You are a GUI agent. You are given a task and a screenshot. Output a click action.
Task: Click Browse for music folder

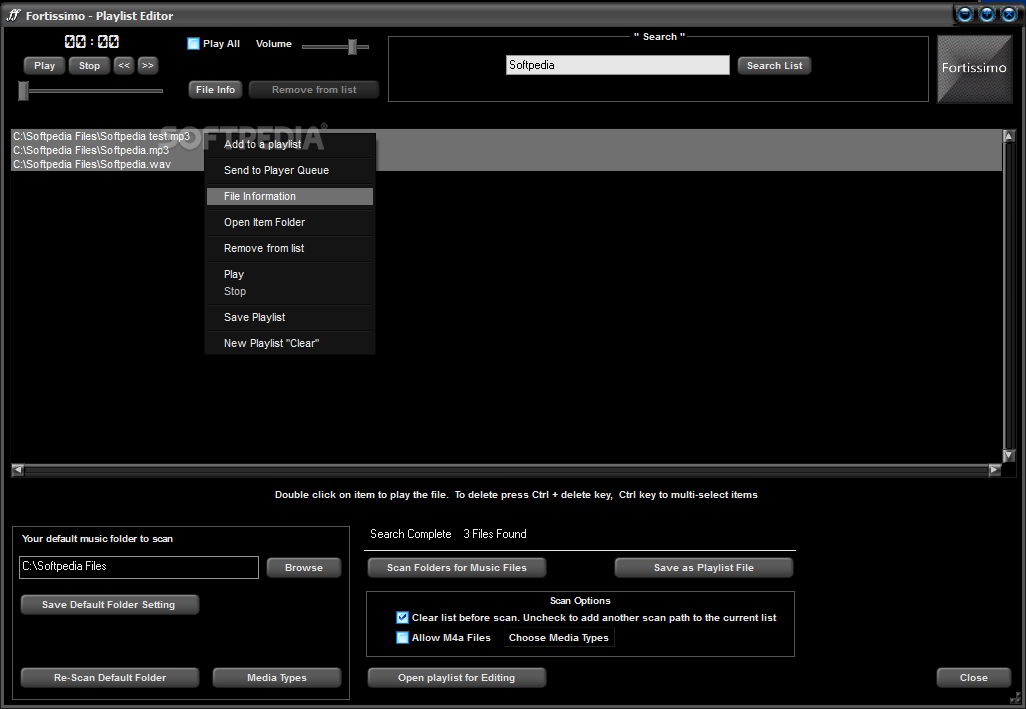click(304, 568)
